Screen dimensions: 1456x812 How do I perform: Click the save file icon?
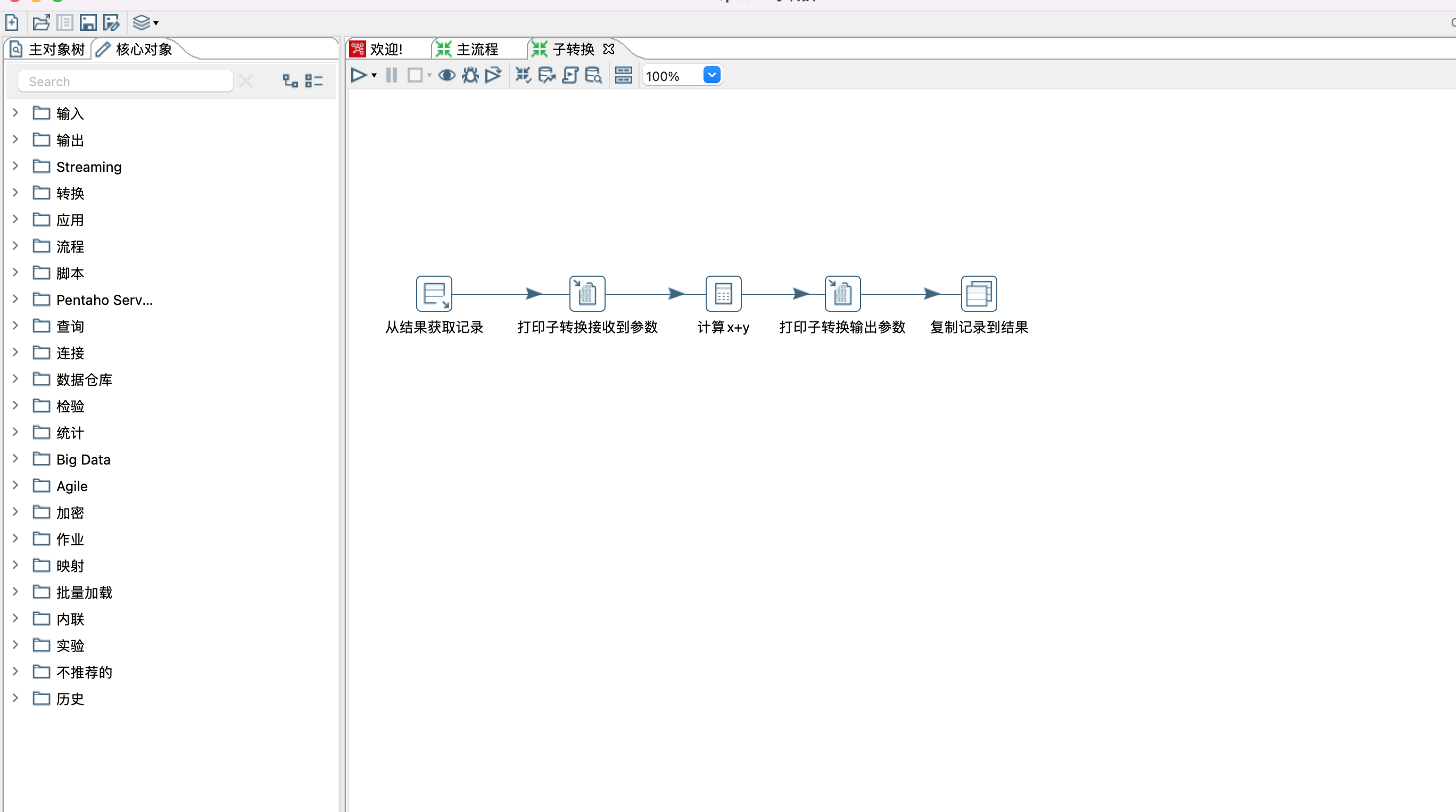[88, 22]
